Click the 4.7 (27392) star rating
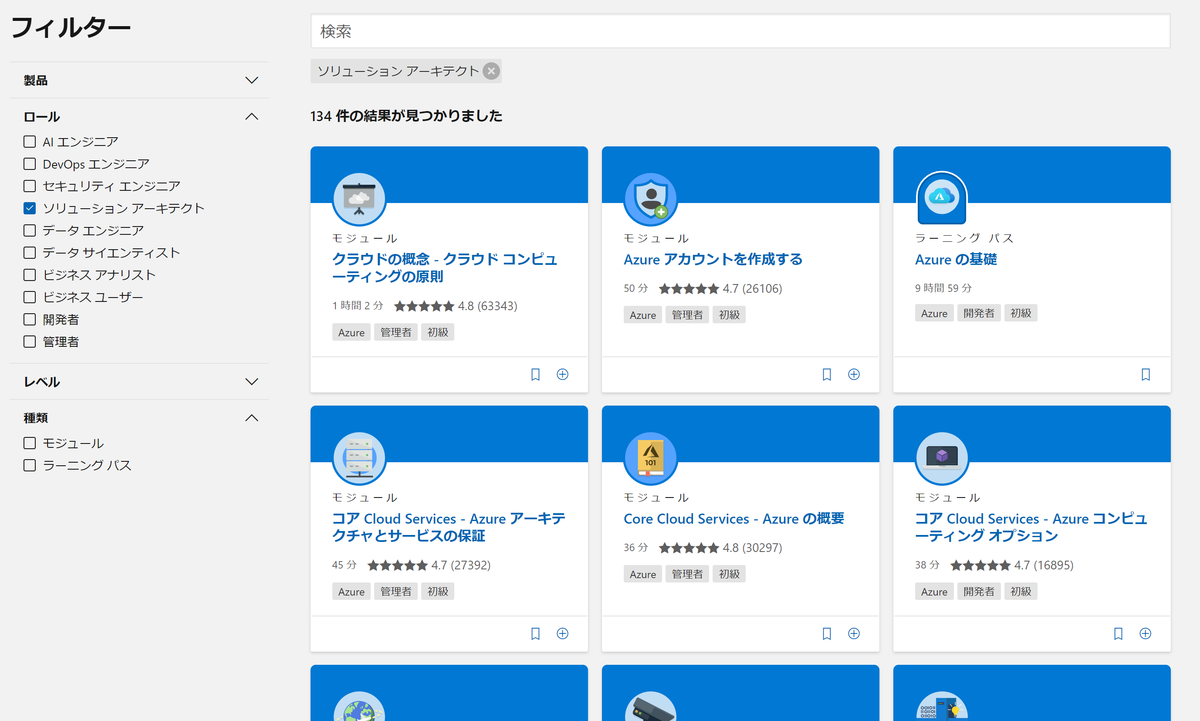The height and width of the screenshot is (721, 1200). [x=429, y=565]
